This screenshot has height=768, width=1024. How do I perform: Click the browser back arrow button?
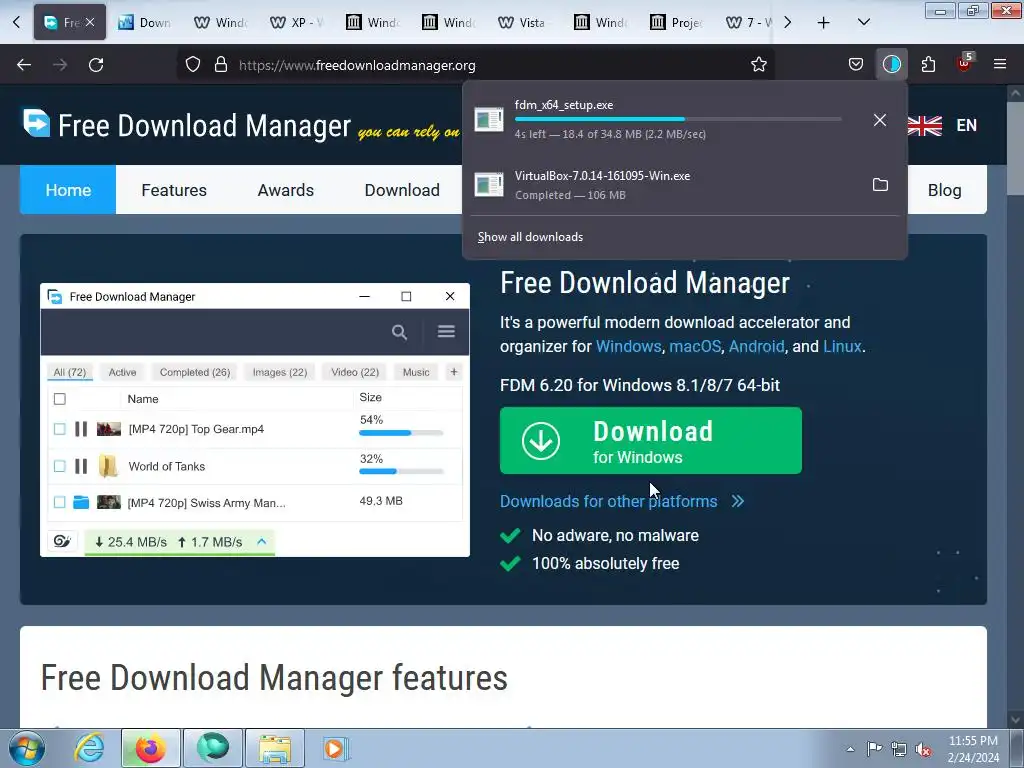tap(24, 65)
